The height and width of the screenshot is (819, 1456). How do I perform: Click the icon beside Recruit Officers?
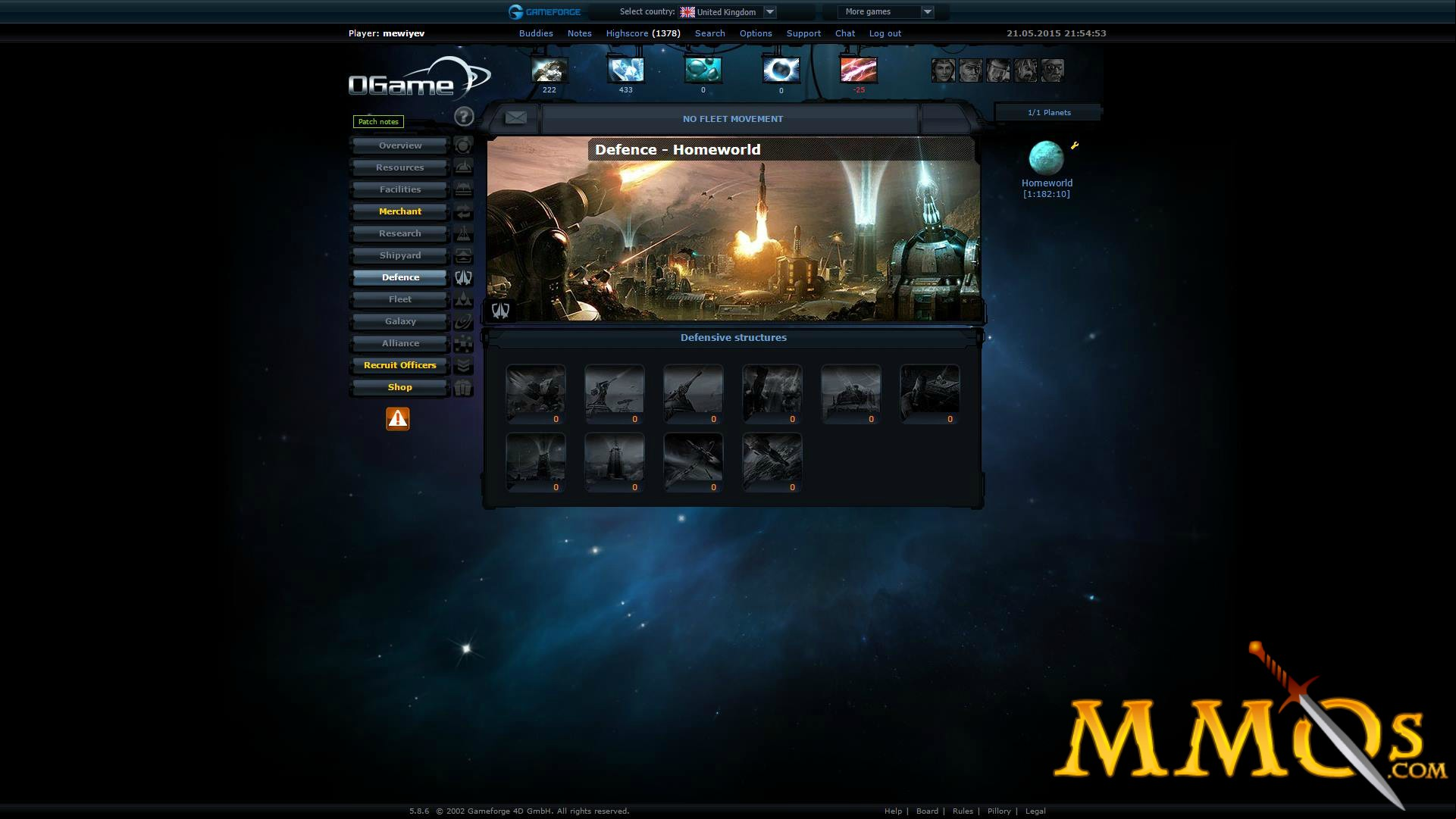pos(463,365)
